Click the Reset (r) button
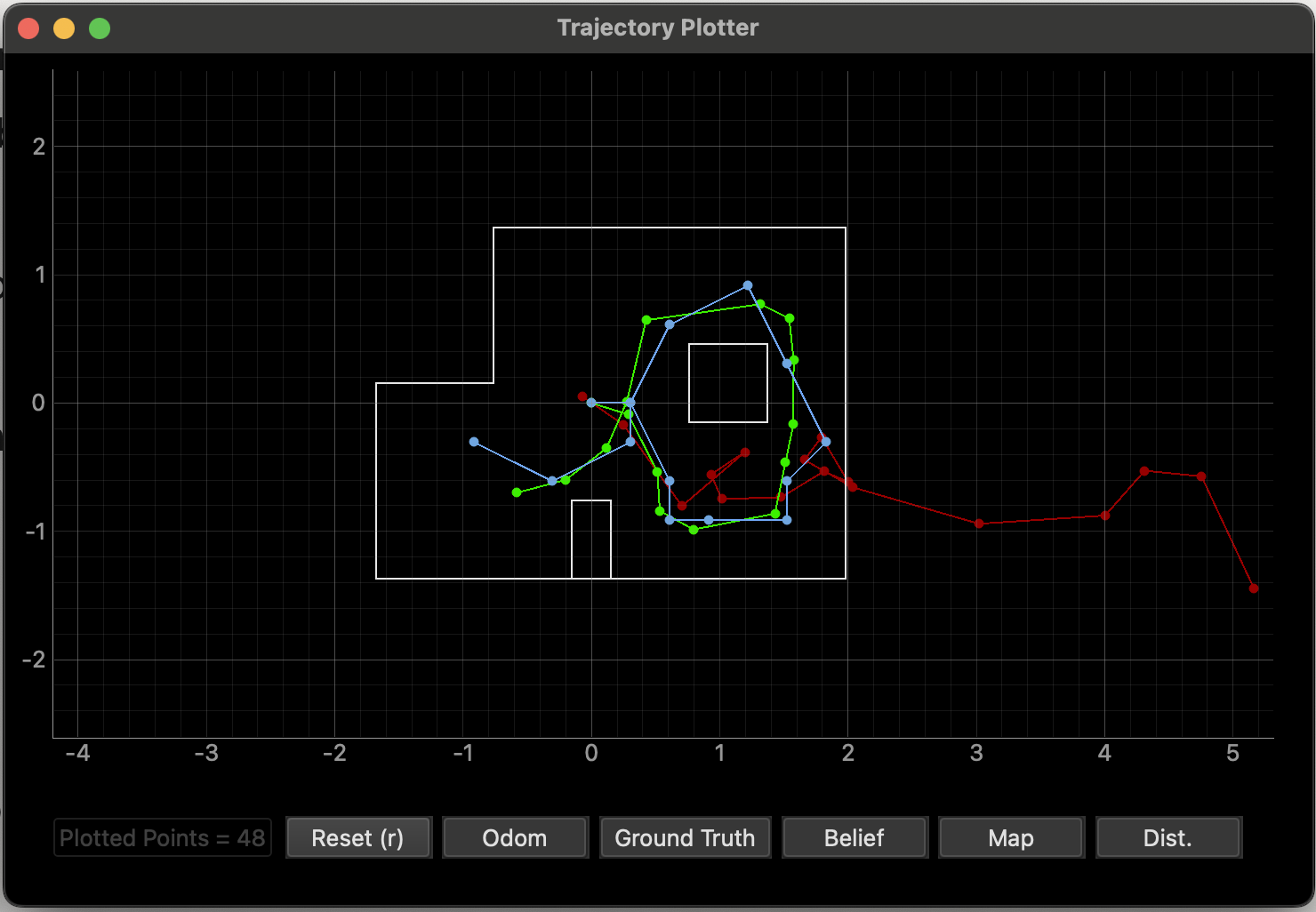The height and width of the screenshot is (912, 1316). click(x=358, y=837)
